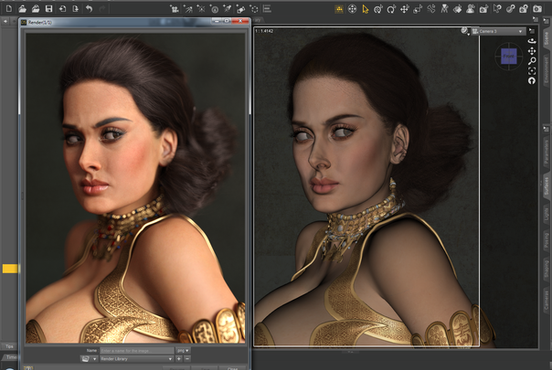Click the plus button beside Render Library
The image size is (552, 370).
pyautogui.click(x=179, y=359)
